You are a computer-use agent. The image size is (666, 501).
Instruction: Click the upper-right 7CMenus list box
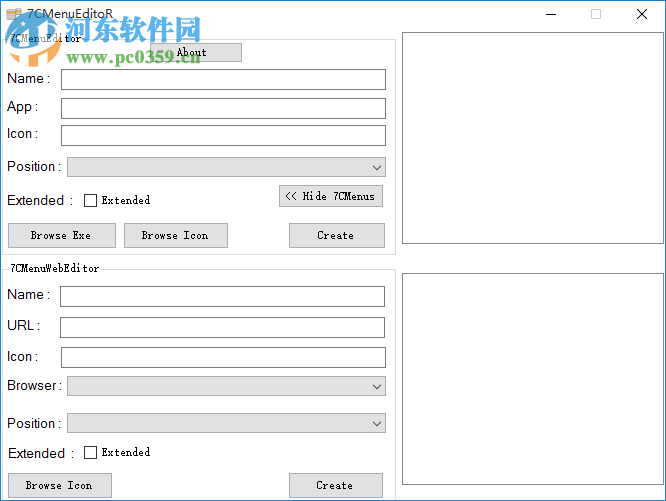point(533,138)
